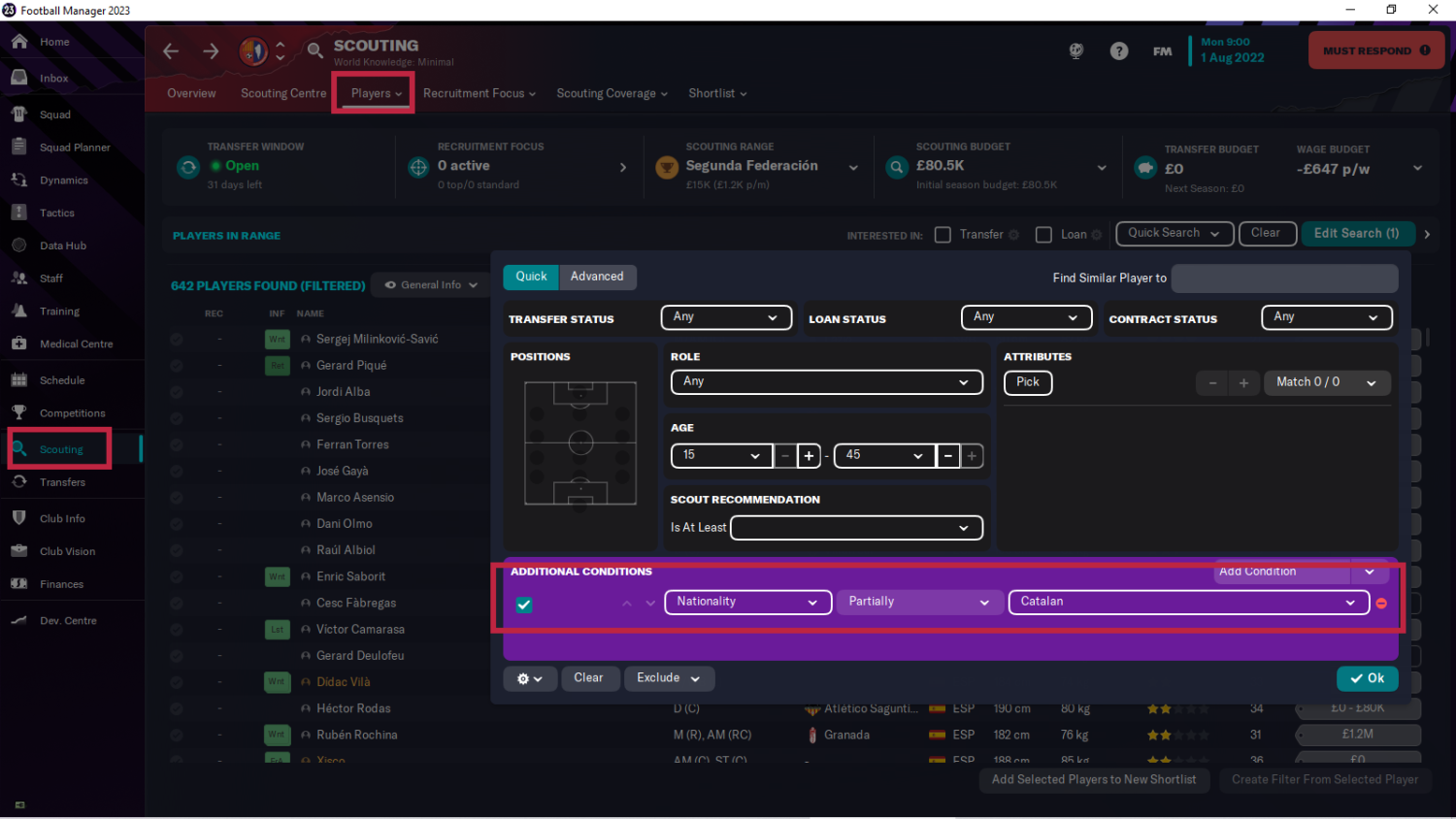The width and height of the screenshot is (1456, 819).
Task: Remove the Nationality condition with red minus icon
Action: point(1381,603)
